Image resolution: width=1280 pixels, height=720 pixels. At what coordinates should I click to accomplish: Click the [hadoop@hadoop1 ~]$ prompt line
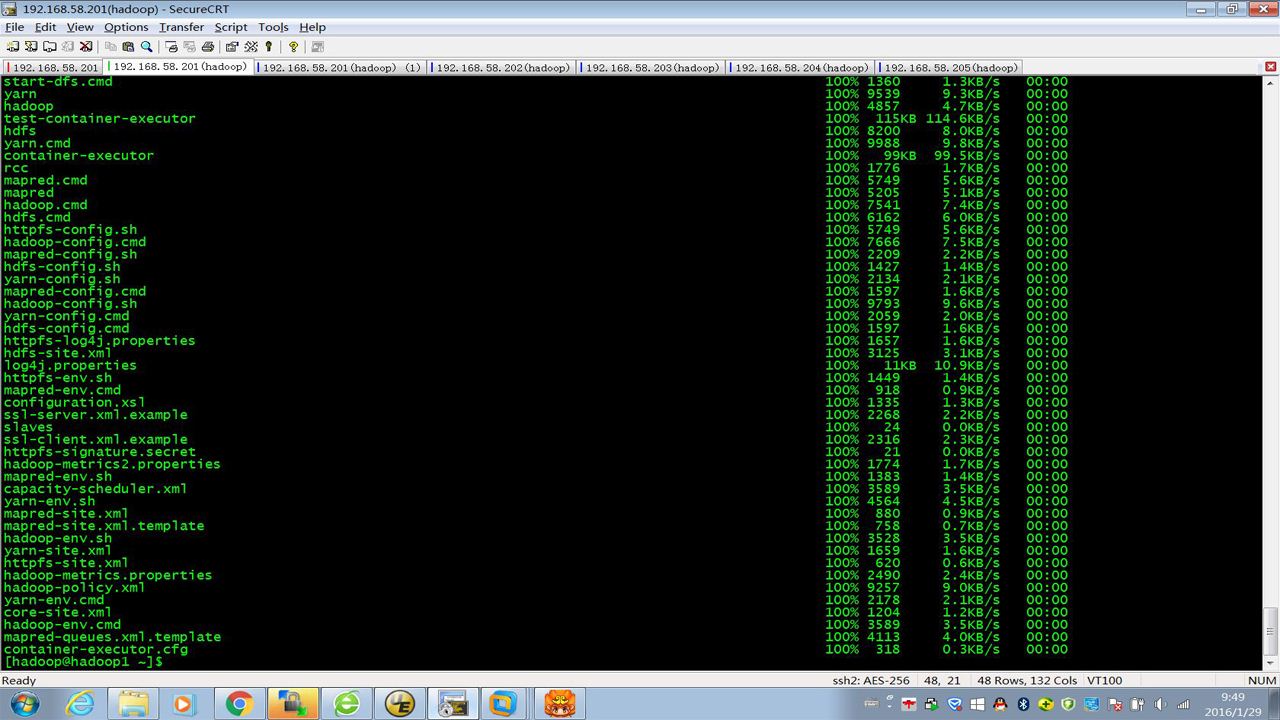83,662
